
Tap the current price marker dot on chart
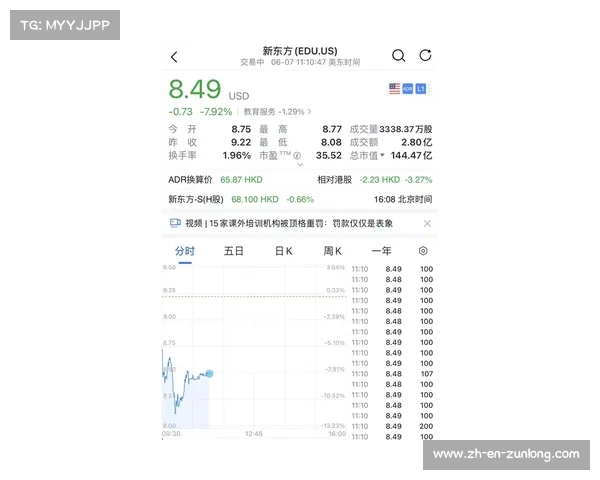coord(209,374)
